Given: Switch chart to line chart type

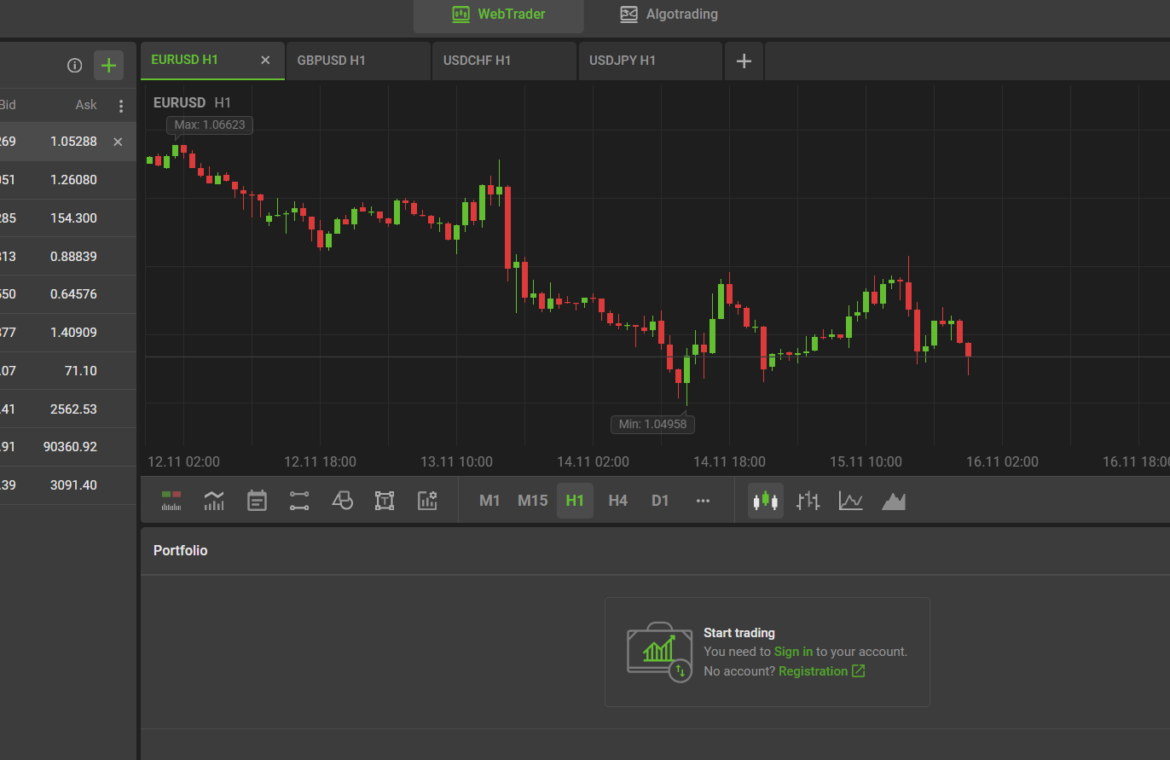Looking at the screenshot, I should click(x=851, y=500).
